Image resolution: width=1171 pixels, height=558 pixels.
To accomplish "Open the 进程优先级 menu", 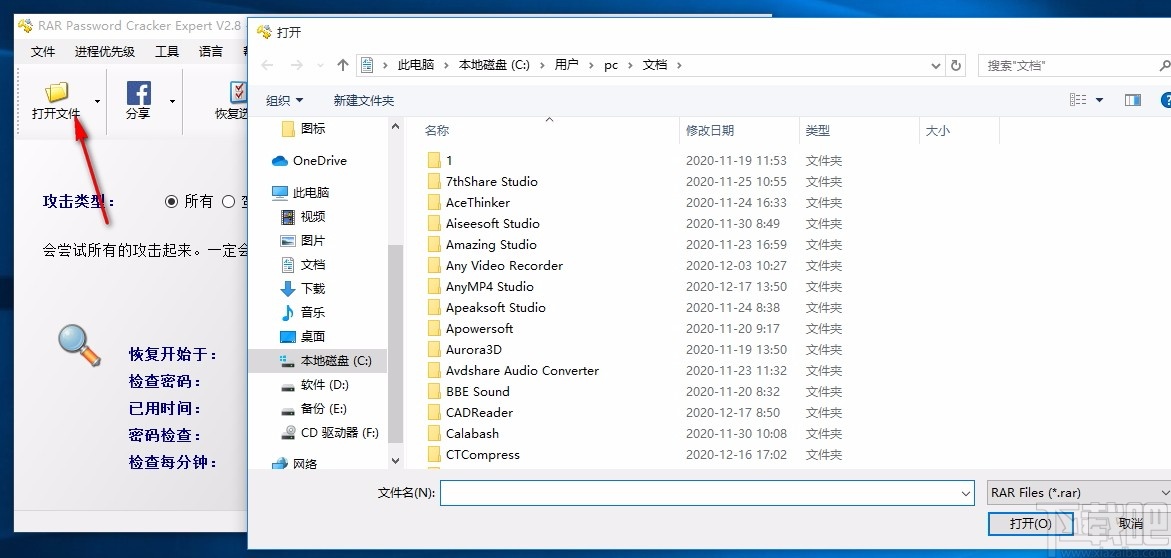I will [105, 52].
